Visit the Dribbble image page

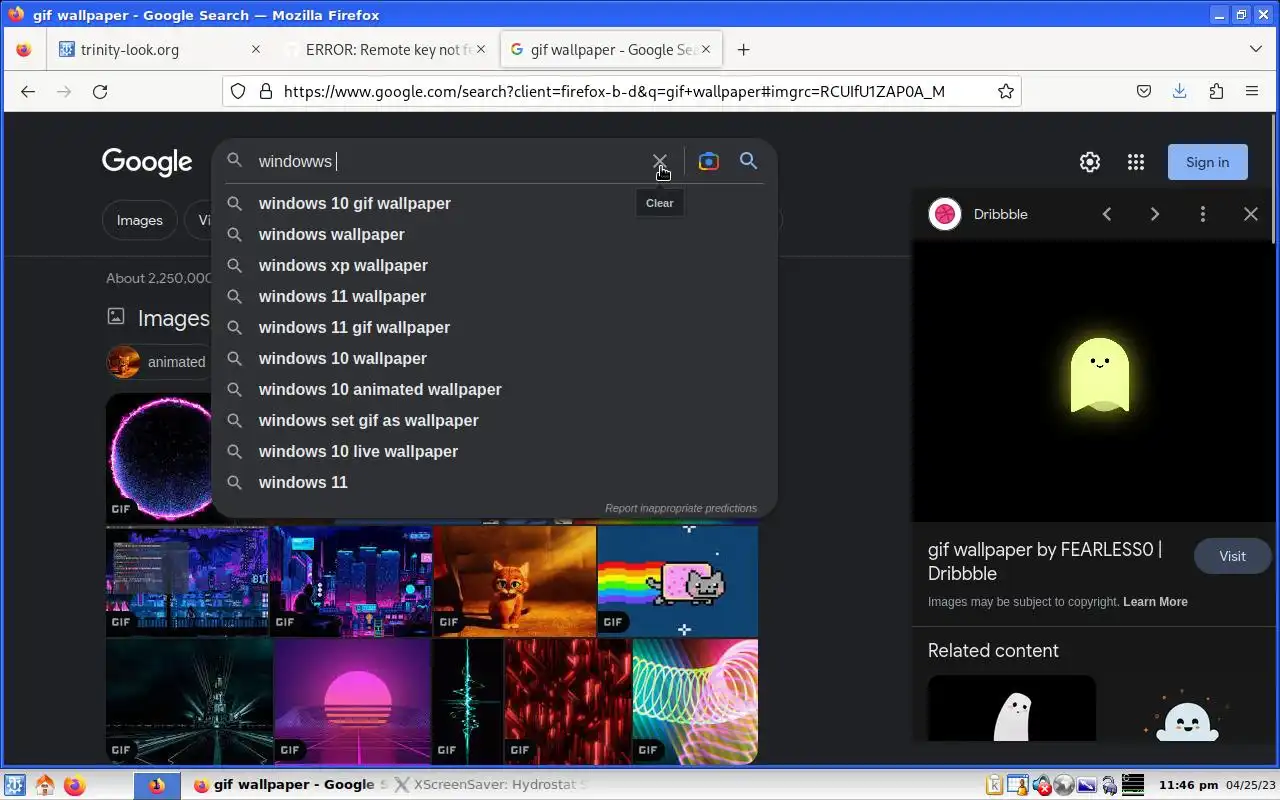coord(1232,556)
